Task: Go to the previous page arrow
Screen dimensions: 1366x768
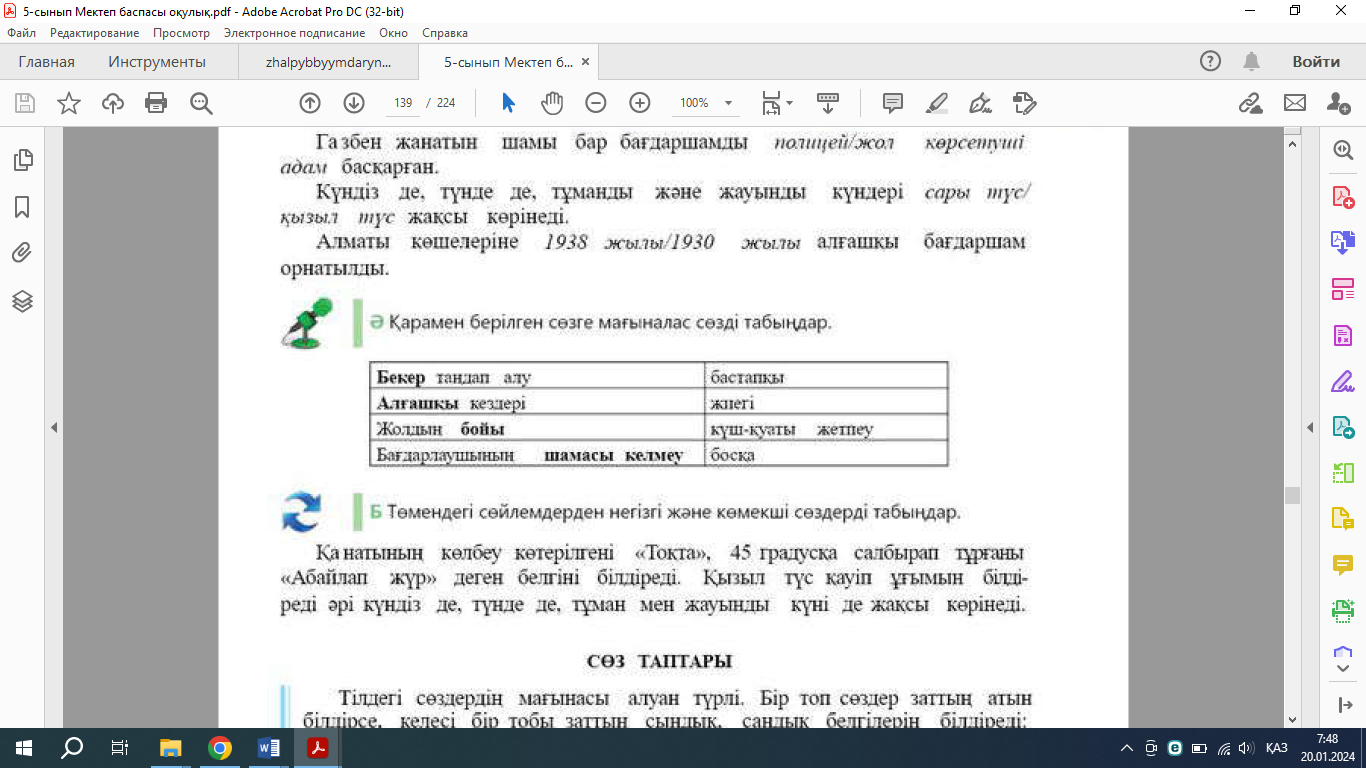Action: pyautogui.click(x=310, y=103)
